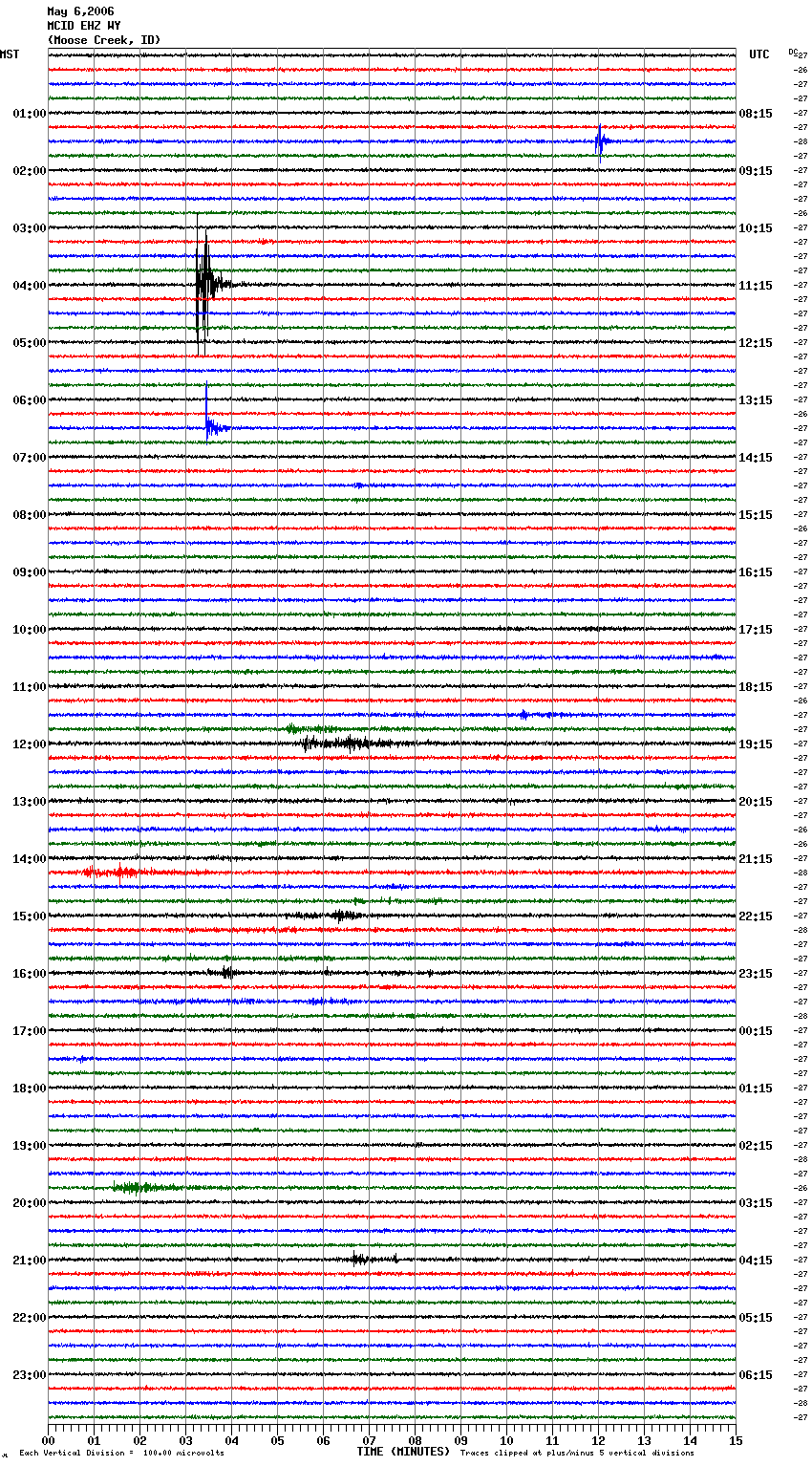Select the 02:00 MST time label
The width and height of the screenshot is (812, 1466).
click(30, 171)
